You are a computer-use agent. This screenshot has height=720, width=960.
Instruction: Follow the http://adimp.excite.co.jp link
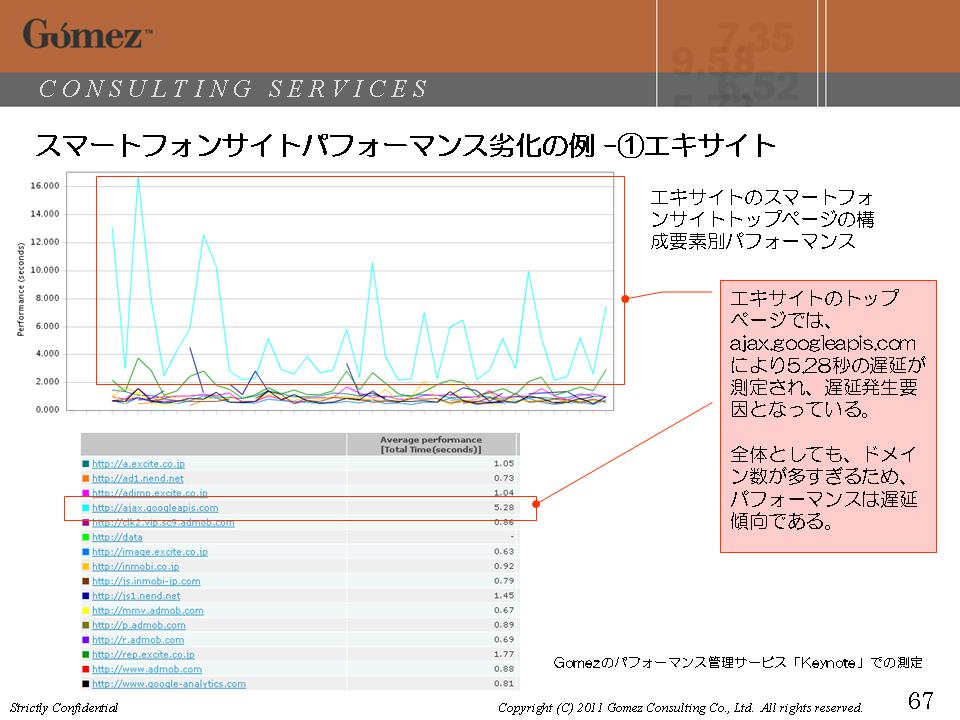(x=150, y=492)
